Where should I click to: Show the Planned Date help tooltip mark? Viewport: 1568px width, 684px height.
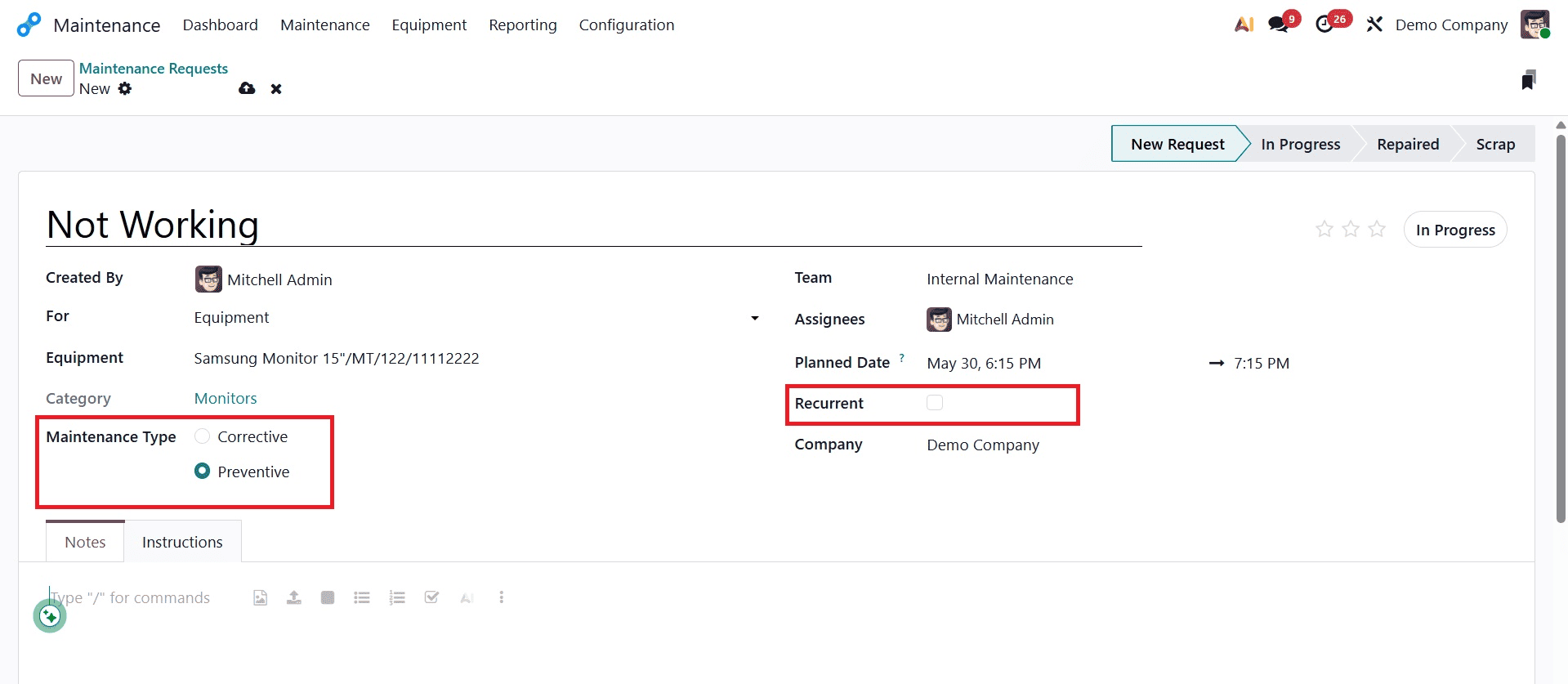click(x=902, y=357)
